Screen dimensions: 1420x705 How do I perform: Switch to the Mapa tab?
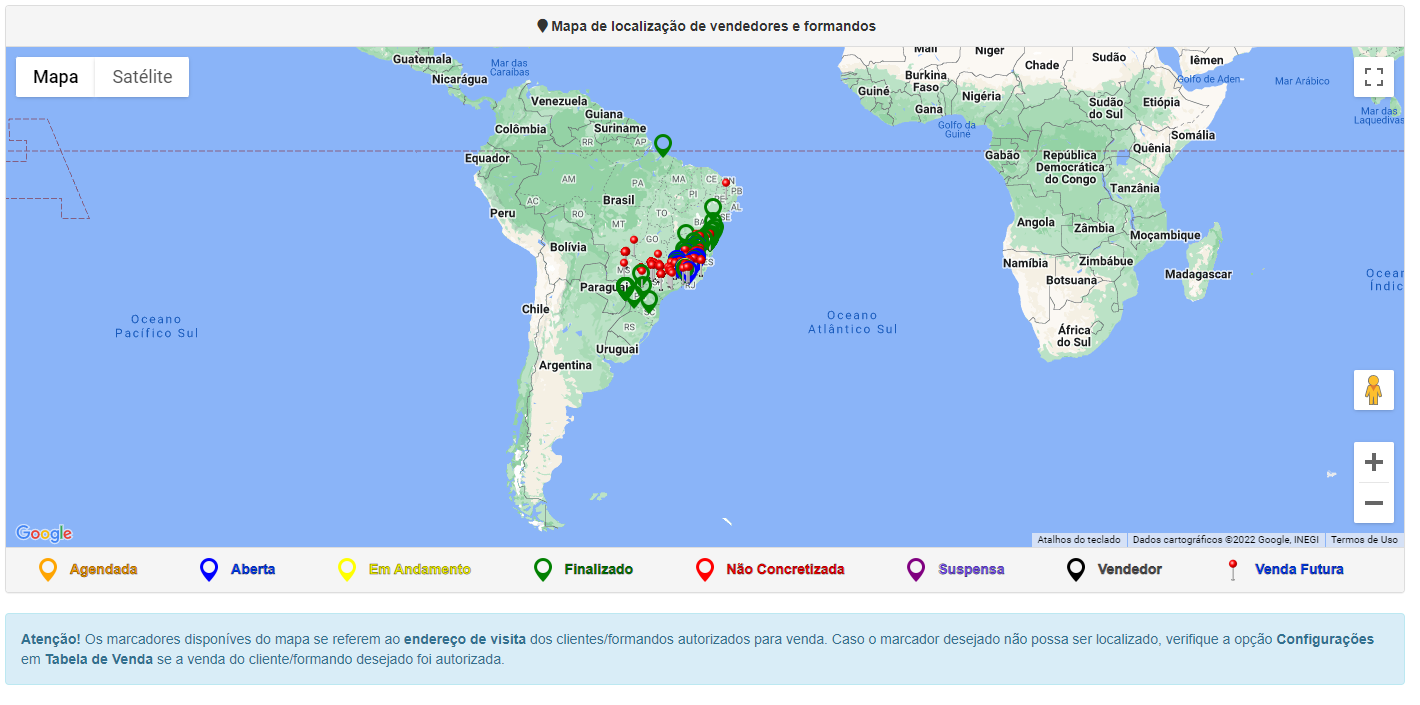(55, 76)
